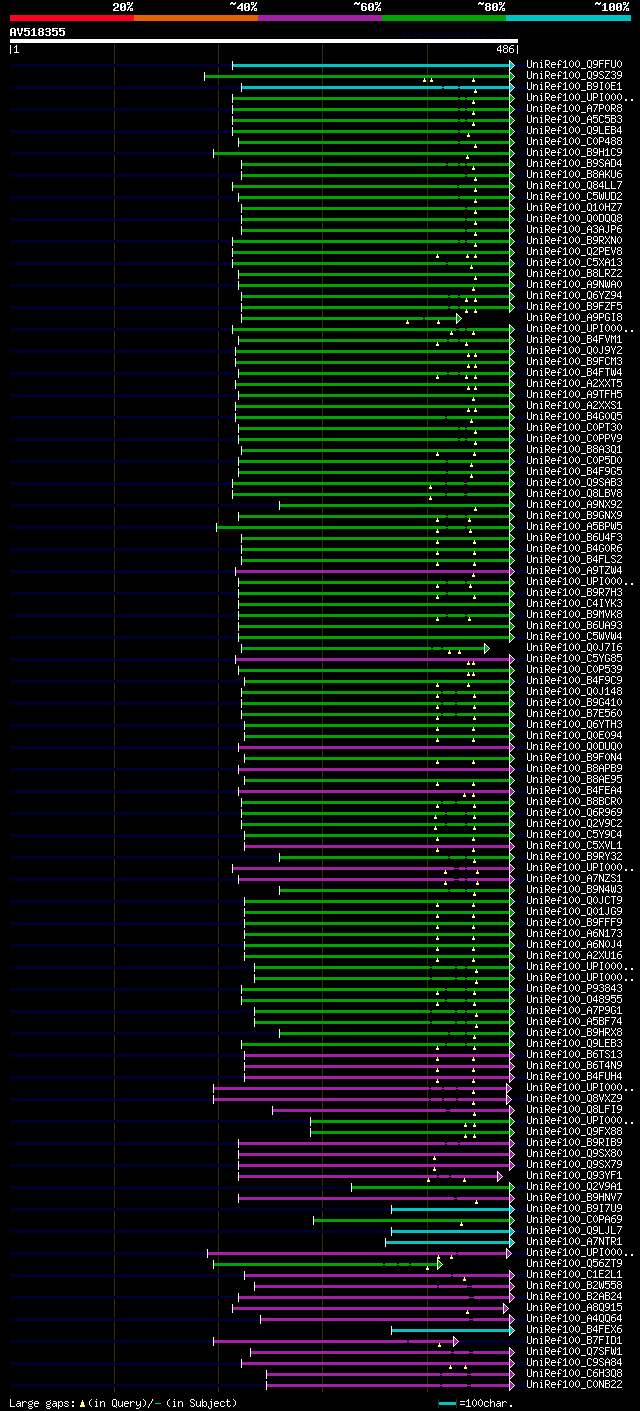Image resolution: width=640 pixels, height=1411 pixels.
Task: Open hit UniRef100_B9I0E1
Action: point(574,87)
